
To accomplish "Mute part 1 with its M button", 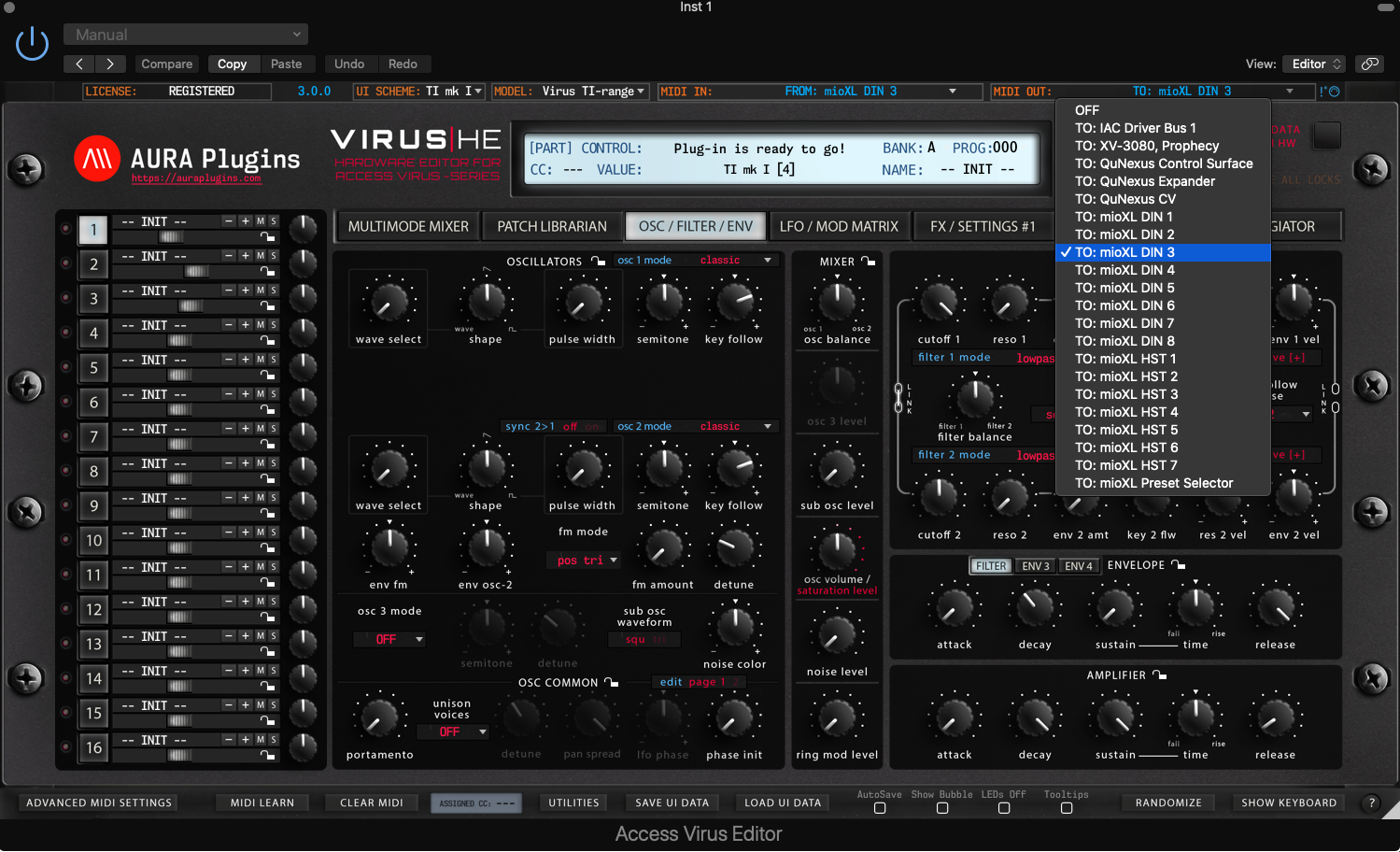I will 261,221.
